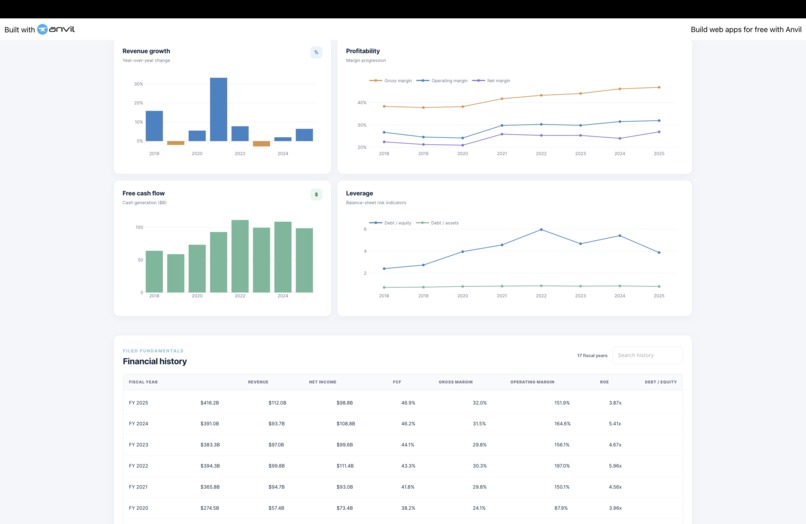Click the '151.9%' cell
Viewport: 806px width, 524px height.
(562, 403)
